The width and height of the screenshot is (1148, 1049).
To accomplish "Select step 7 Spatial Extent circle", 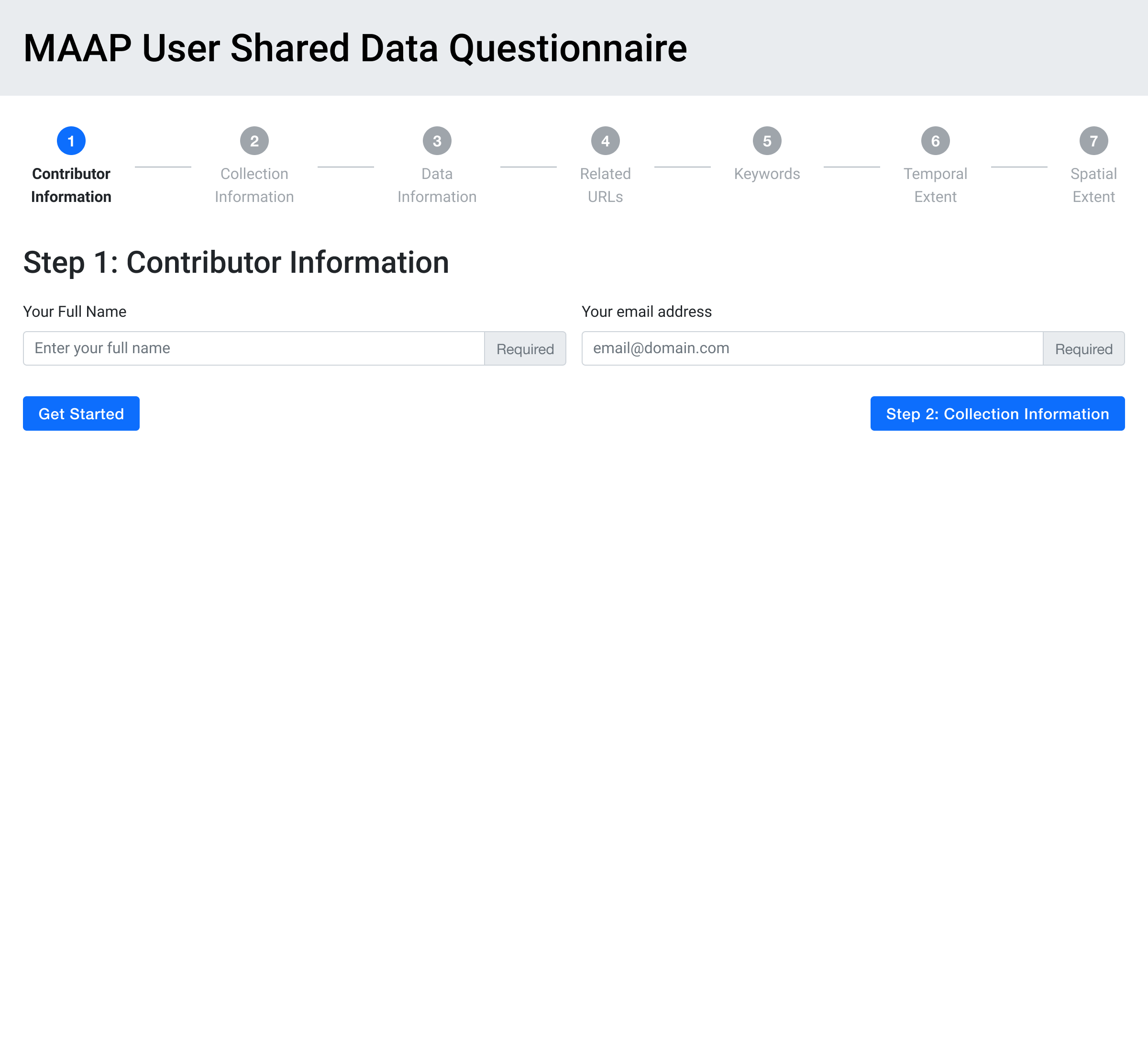I will [1093, 141].
